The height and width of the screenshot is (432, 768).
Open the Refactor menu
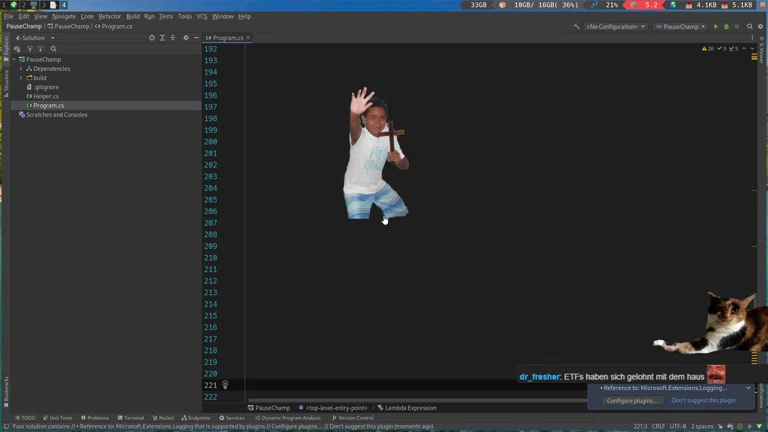tap(109, 16)
